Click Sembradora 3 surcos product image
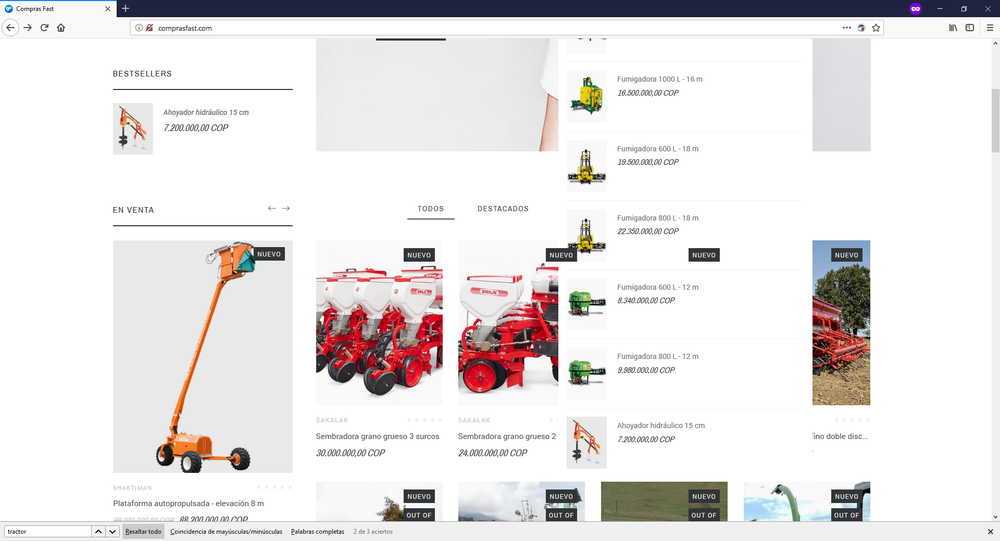 coord(379,323)
